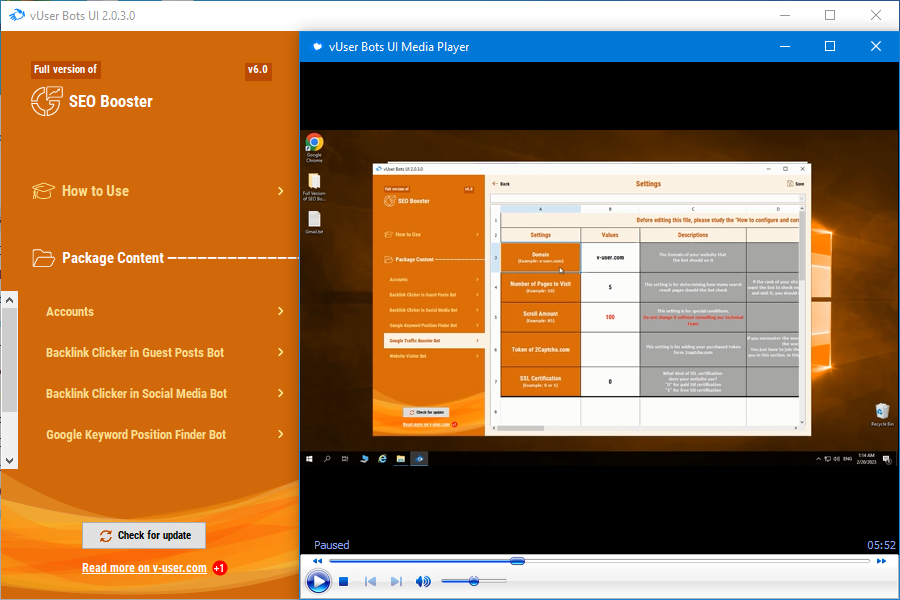
Task: Click the Check for update button
Action: pyautogui.click(x=144, y=536)
